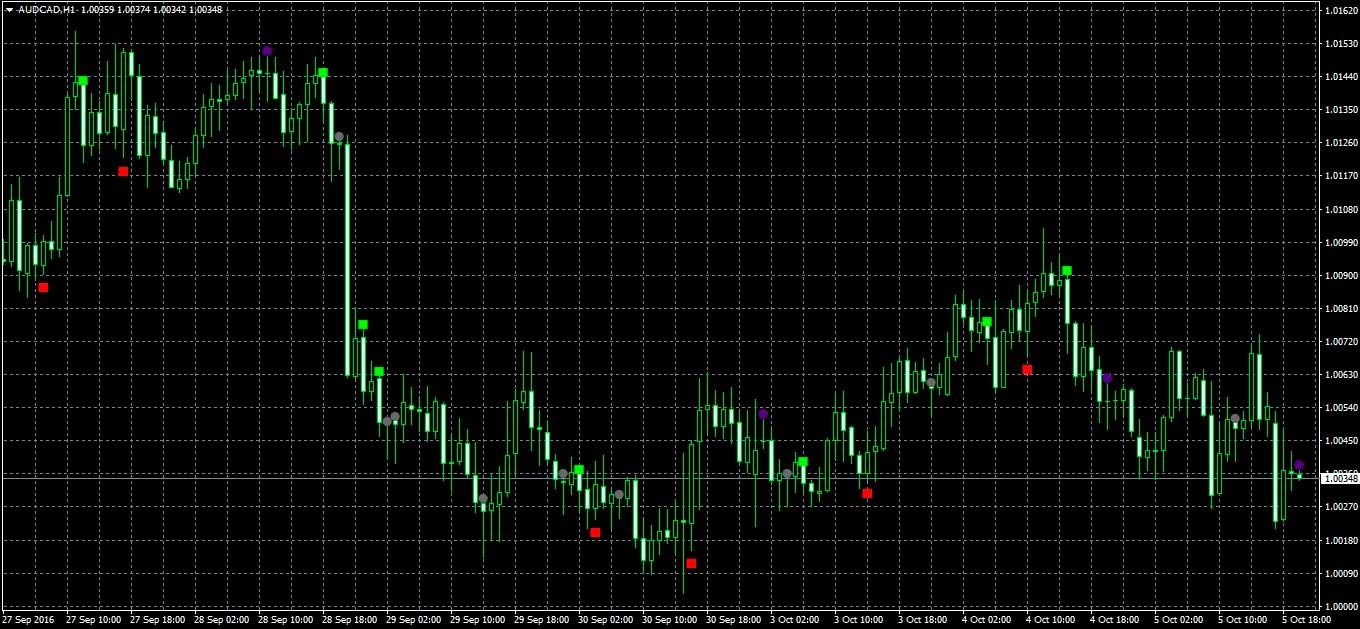Select the green square at 28 Sep 18:00 top
1360x629 pixels.
(x=323, y=72)
